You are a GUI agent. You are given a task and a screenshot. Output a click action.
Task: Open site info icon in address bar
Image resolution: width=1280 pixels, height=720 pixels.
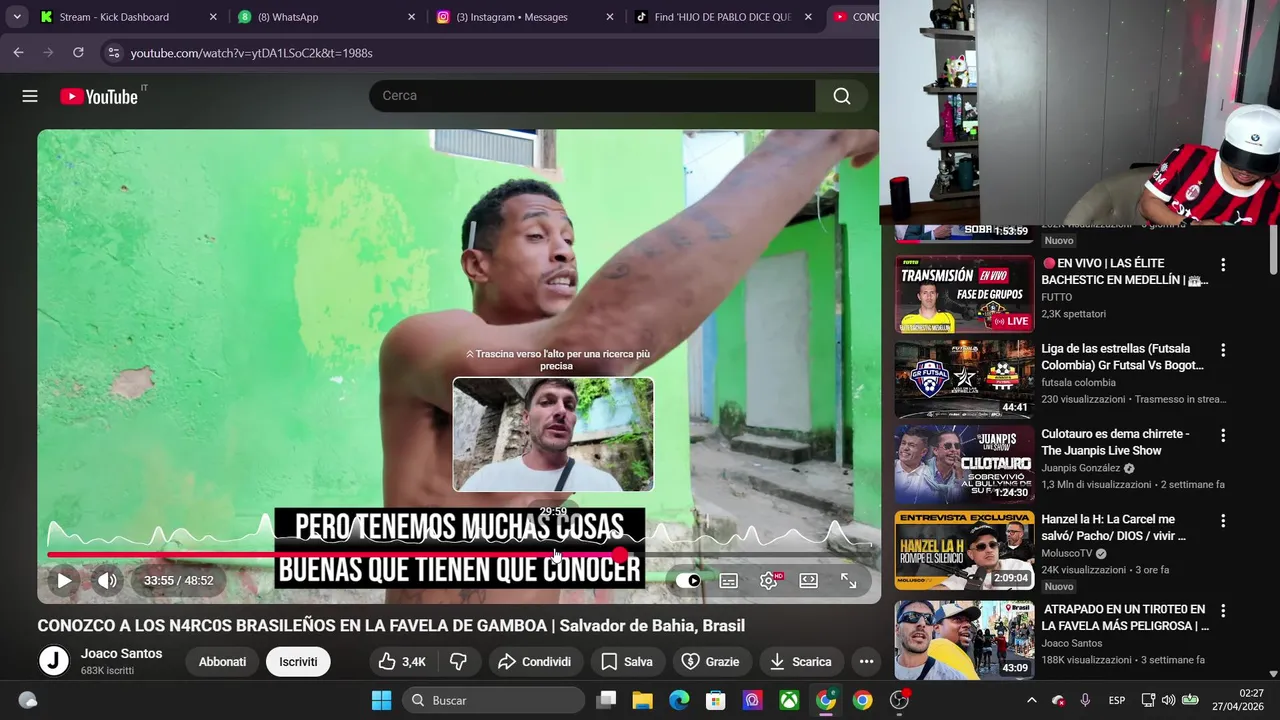coord(113,53)
